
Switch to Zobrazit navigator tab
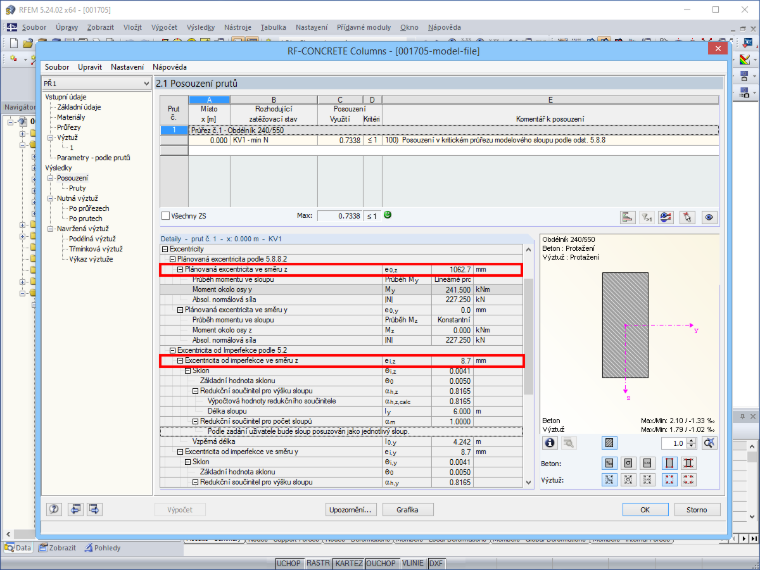coord(57,548)
